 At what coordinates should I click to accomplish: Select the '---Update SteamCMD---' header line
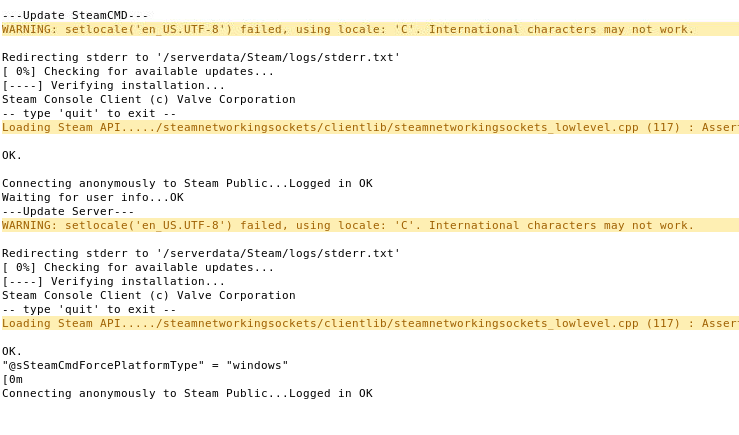[75, 15]
